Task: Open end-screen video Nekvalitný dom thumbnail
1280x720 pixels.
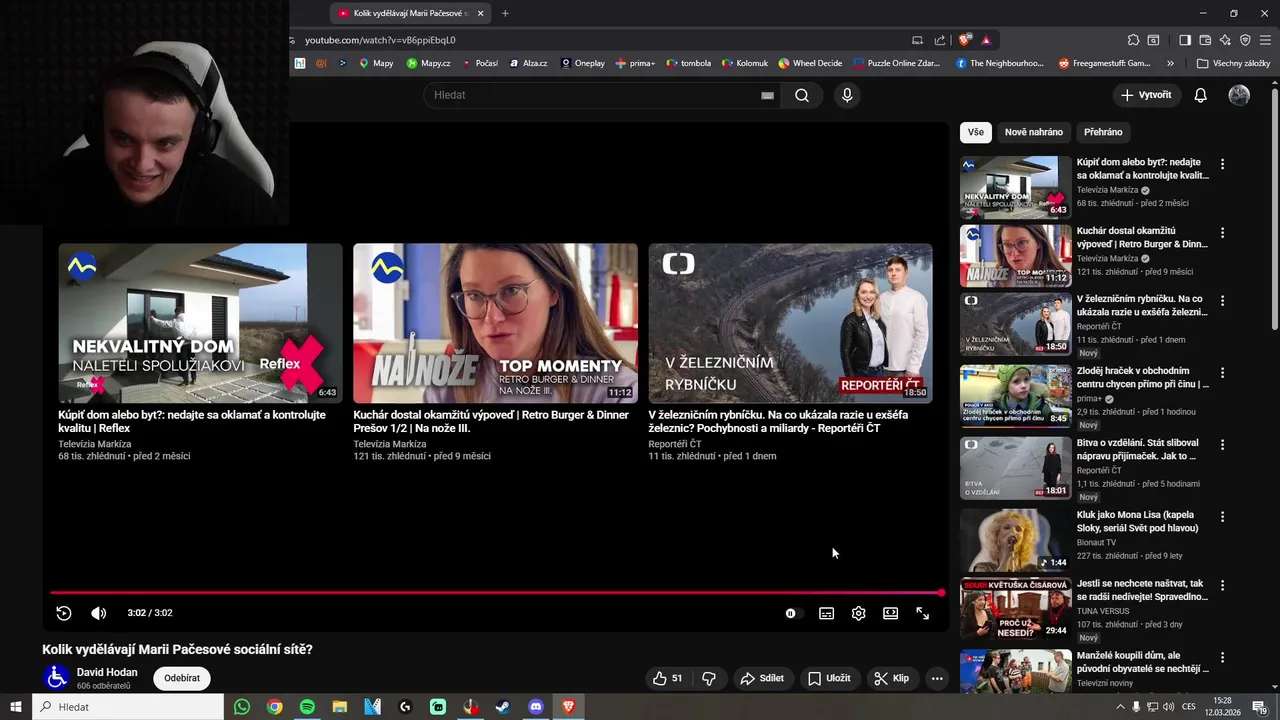Action: 200,322
